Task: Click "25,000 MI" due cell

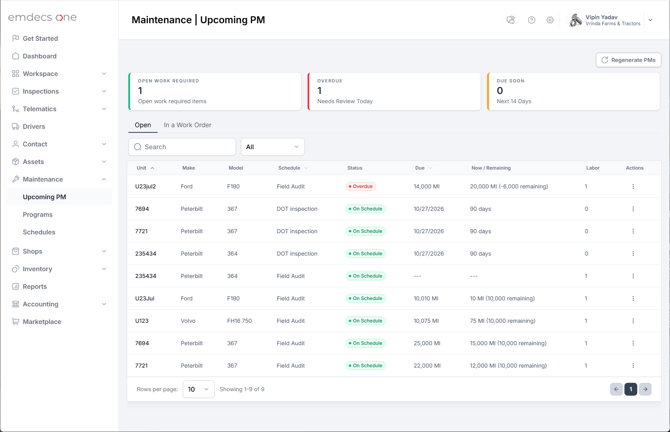Action: 427,343
